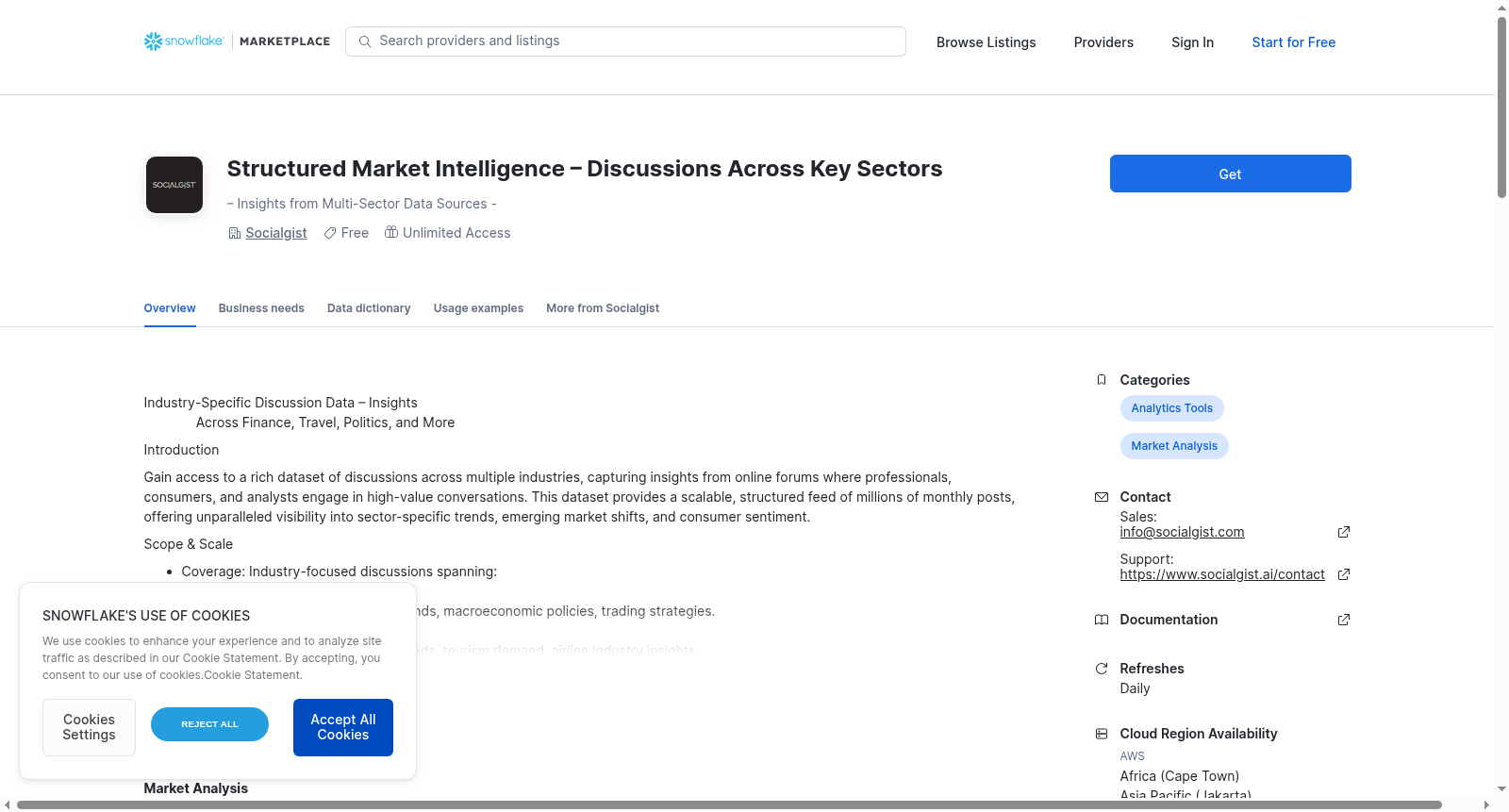The image size is (1509, 812).
Task: Click the 'Daily' refresh value
Action: click(x=1135, y=688)
